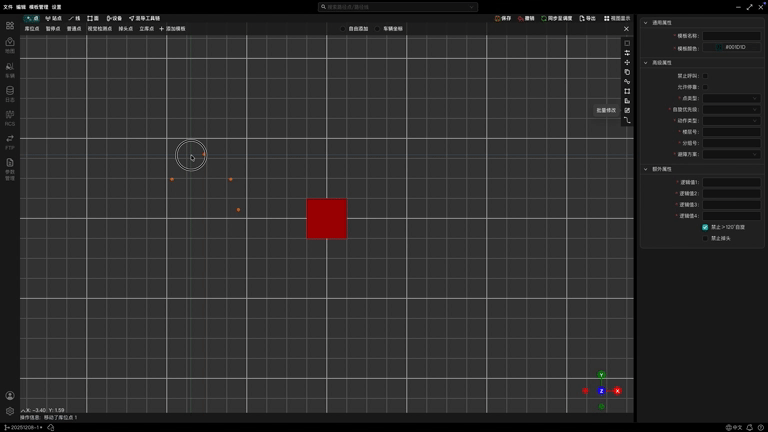Click the 模板颜色 color swatch
768x432 pixels.
718,47
